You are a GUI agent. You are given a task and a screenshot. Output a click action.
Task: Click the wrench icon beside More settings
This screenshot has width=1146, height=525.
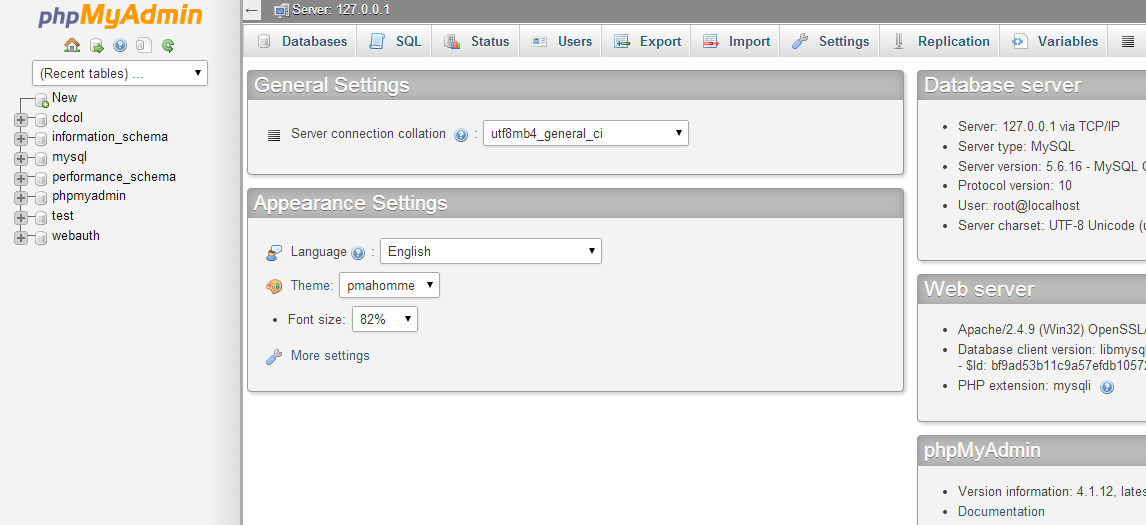[274, 357]
